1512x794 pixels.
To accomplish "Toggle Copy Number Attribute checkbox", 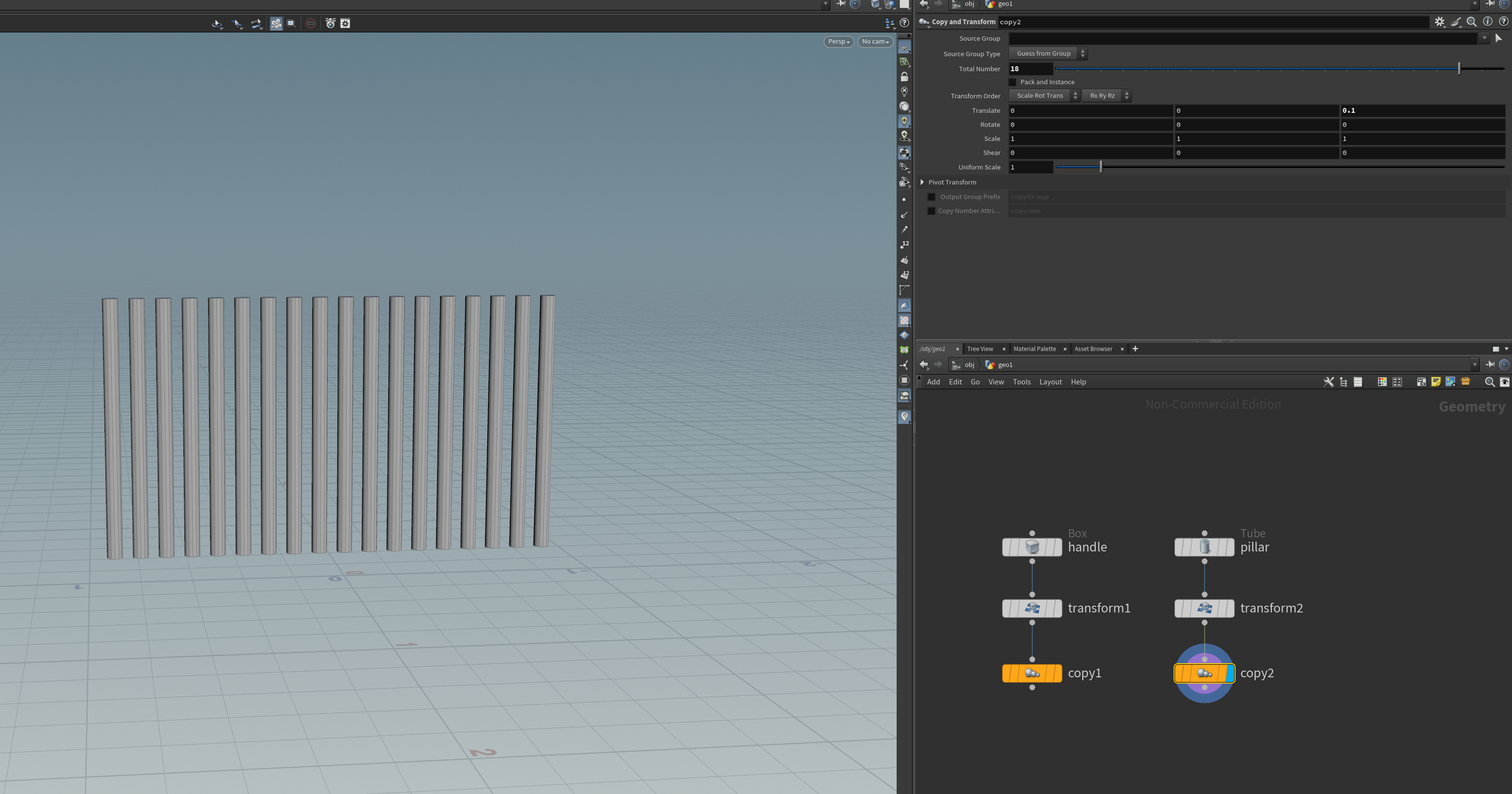I will point(932,211).
